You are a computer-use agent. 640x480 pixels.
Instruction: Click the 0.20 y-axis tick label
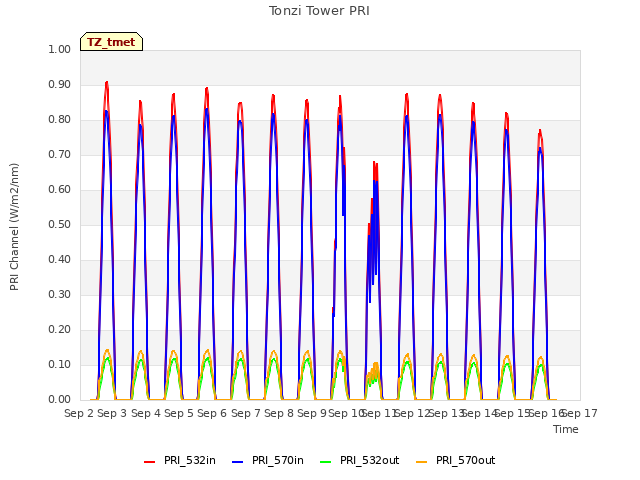pyautogui.click(x=60, y=329)
